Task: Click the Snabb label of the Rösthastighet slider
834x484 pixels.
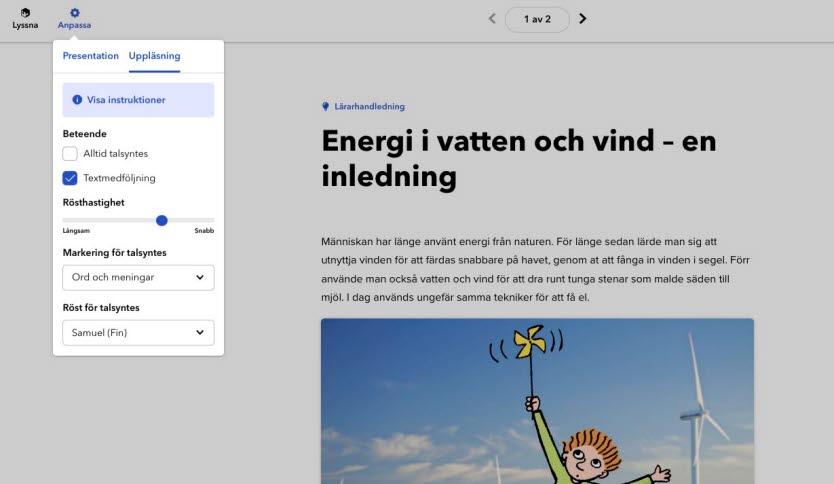Action: 204,231
